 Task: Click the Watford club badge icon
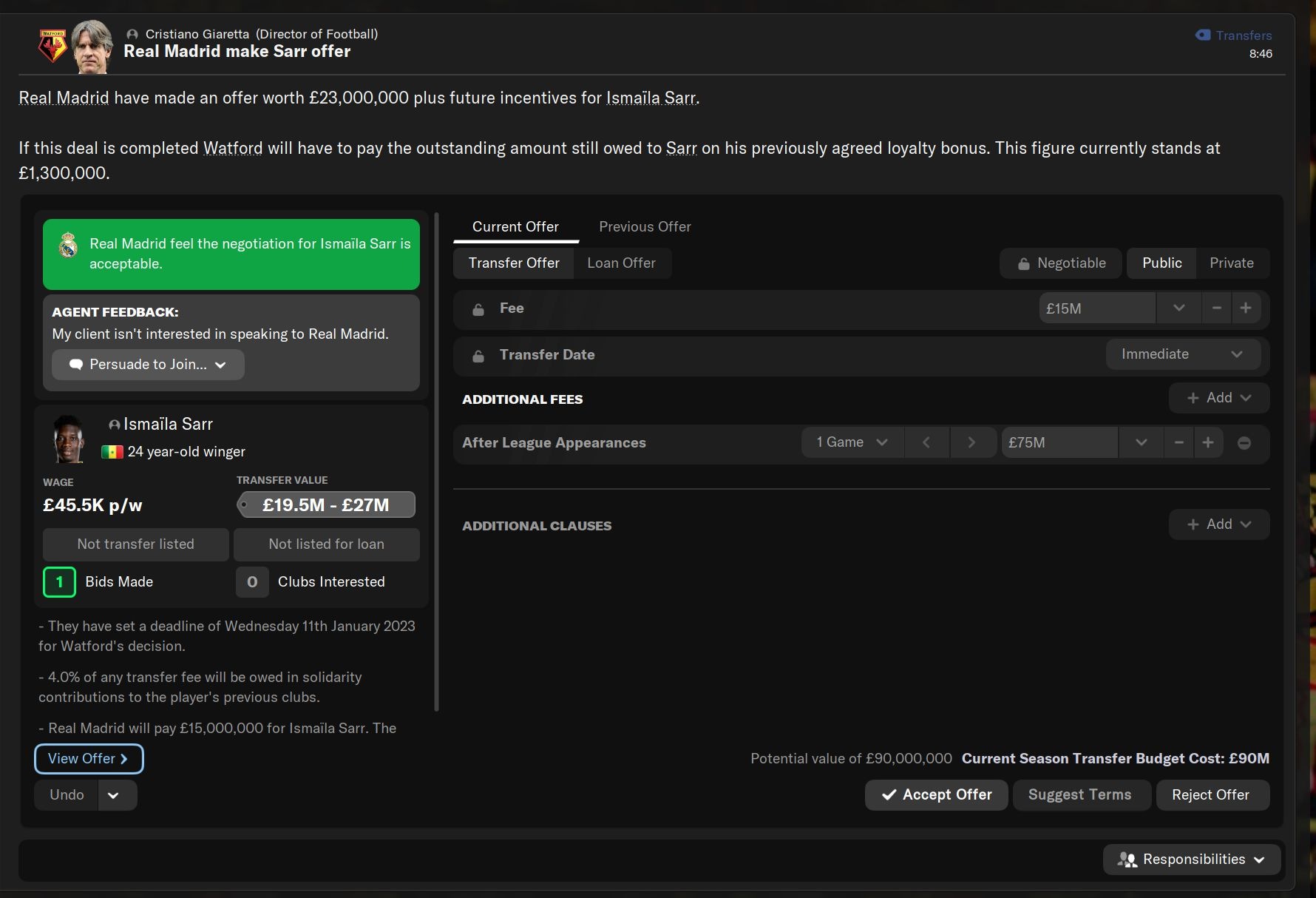[x=52, y=46]
